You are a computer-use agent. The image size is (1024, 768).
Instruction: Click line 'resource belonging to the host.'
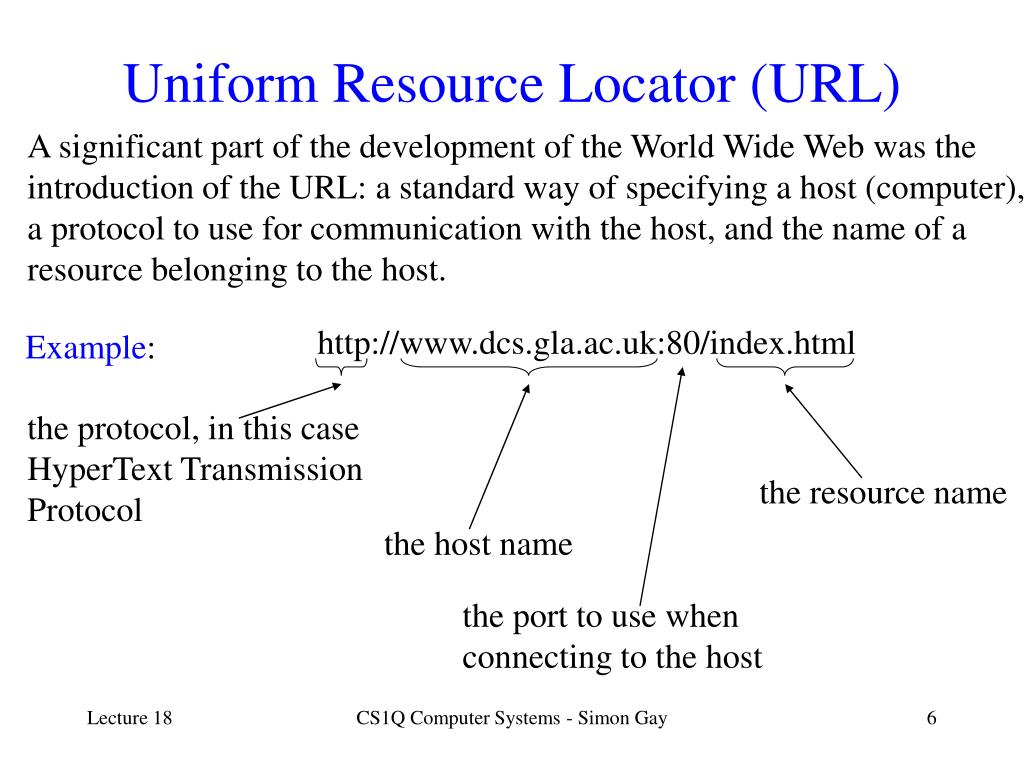(236, 270)
